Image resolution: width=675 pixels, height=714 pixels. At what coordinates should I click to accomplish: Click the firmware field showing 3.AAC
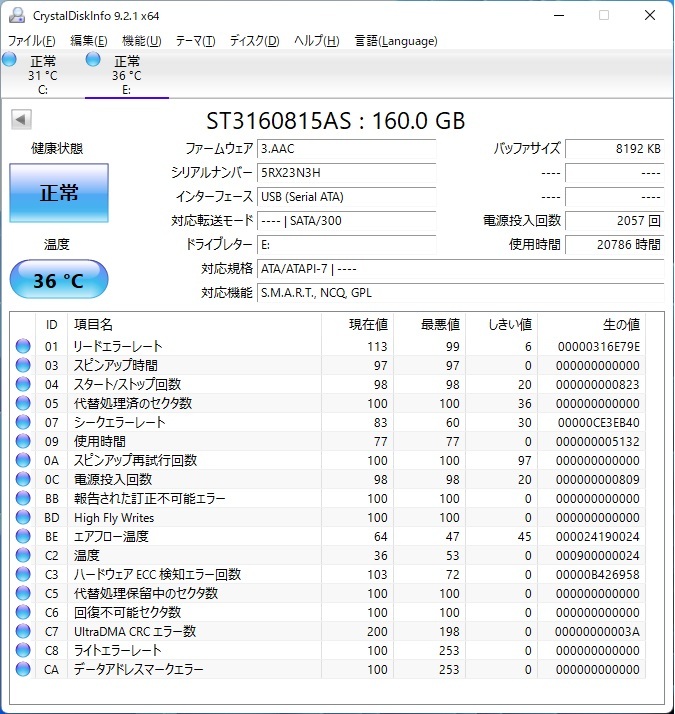pyautogui.click(x=346, y=148)
